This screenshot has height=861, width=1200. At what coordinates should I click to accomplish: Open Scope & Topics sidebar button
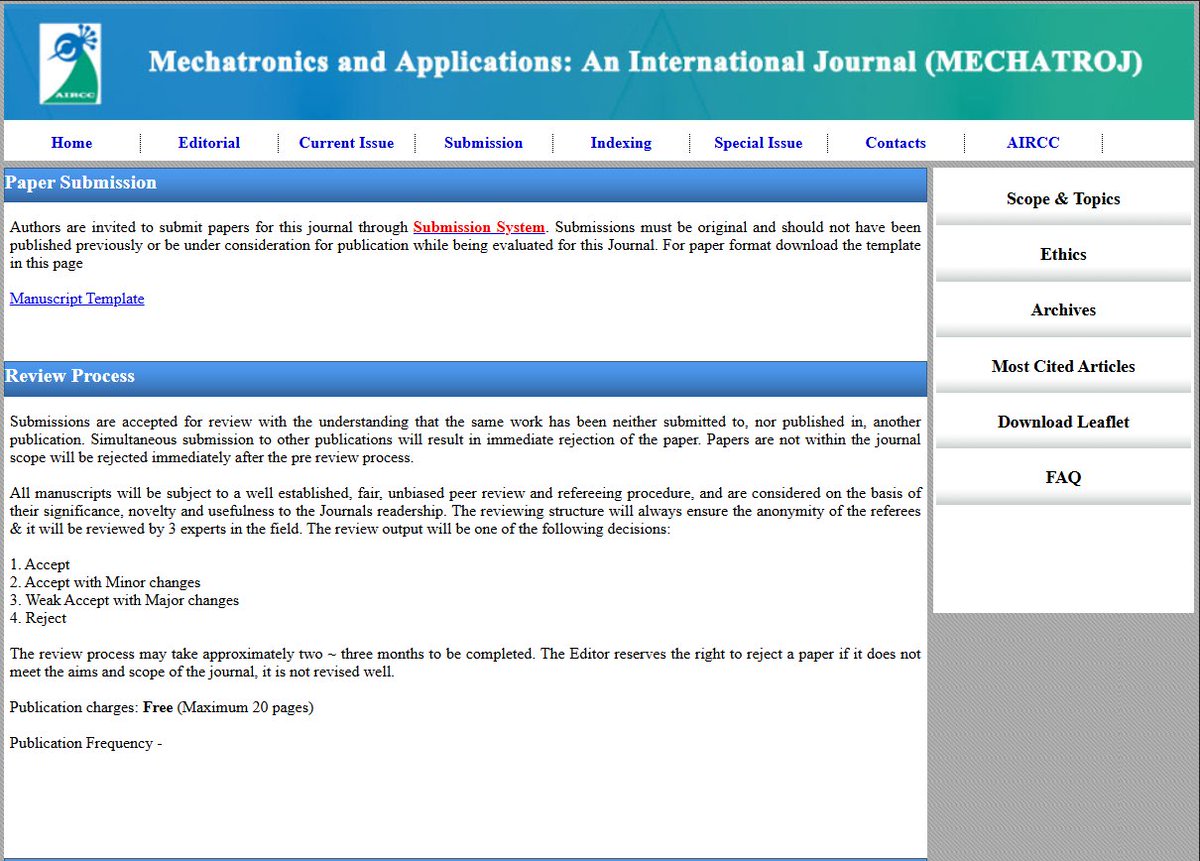(1063, 199)
